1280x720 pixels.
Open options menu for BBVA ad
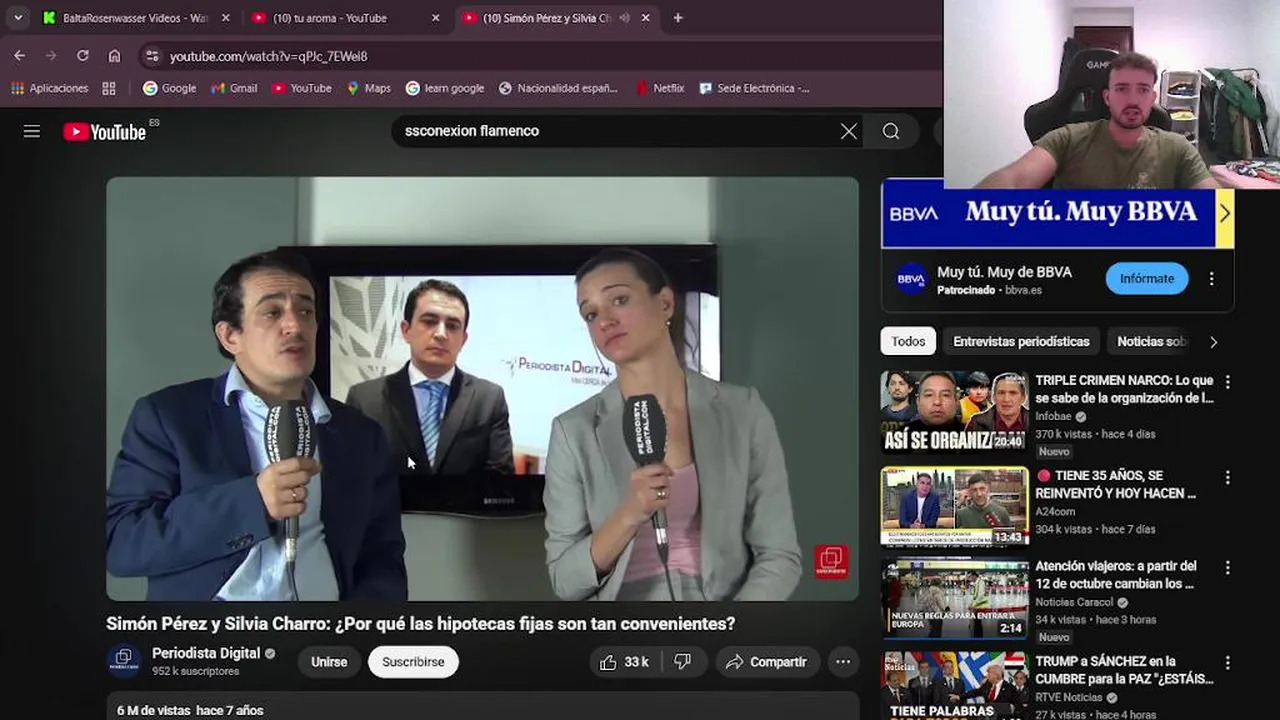(x=1211, y=279)
